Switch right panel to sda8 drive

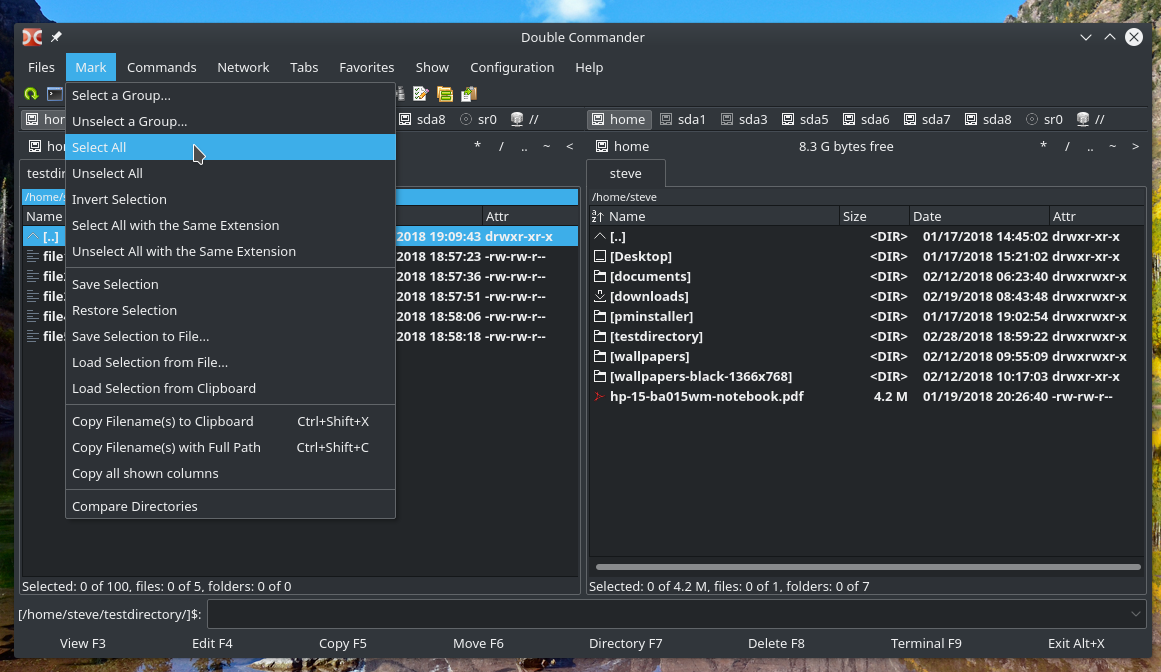(988, 119)
